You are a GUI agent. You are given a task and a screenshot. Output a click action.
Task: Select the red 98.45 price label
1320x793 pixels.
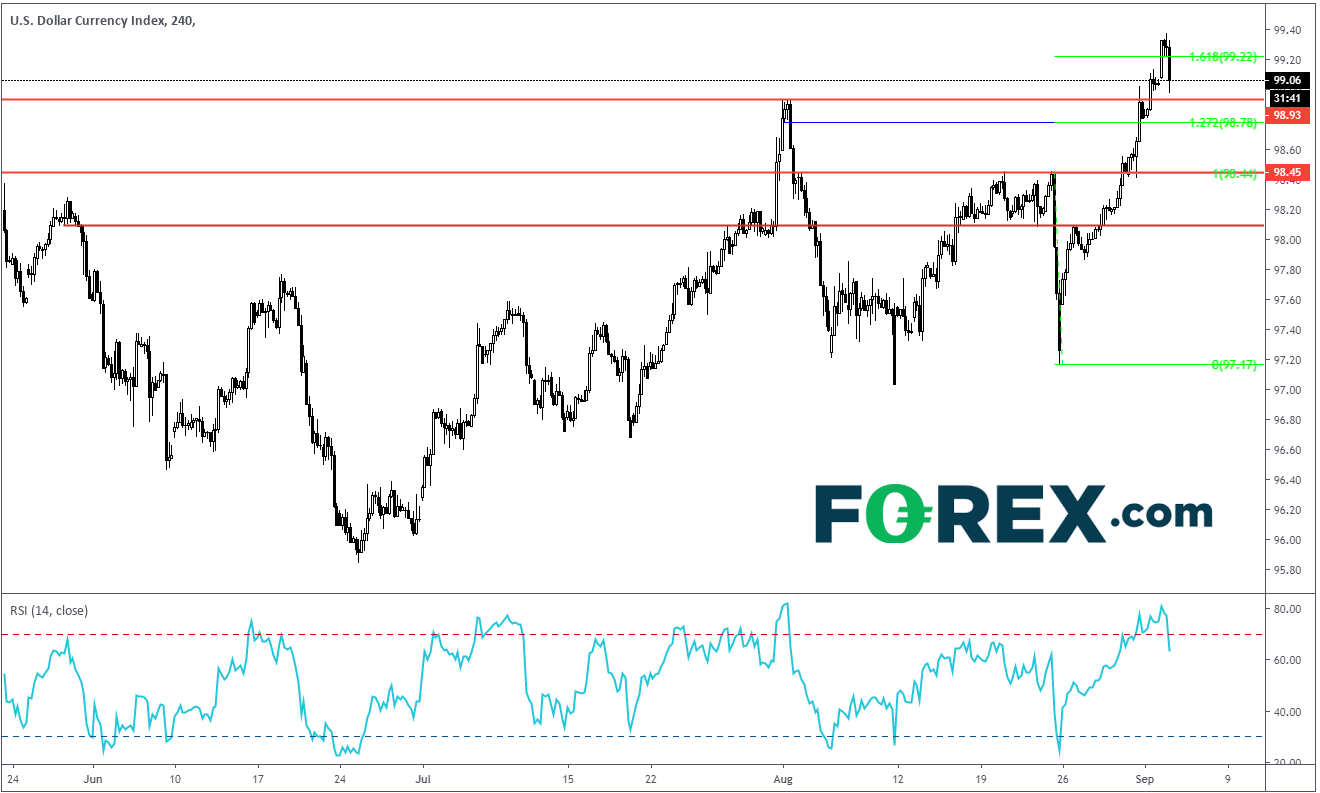(x=1289, y=172)
